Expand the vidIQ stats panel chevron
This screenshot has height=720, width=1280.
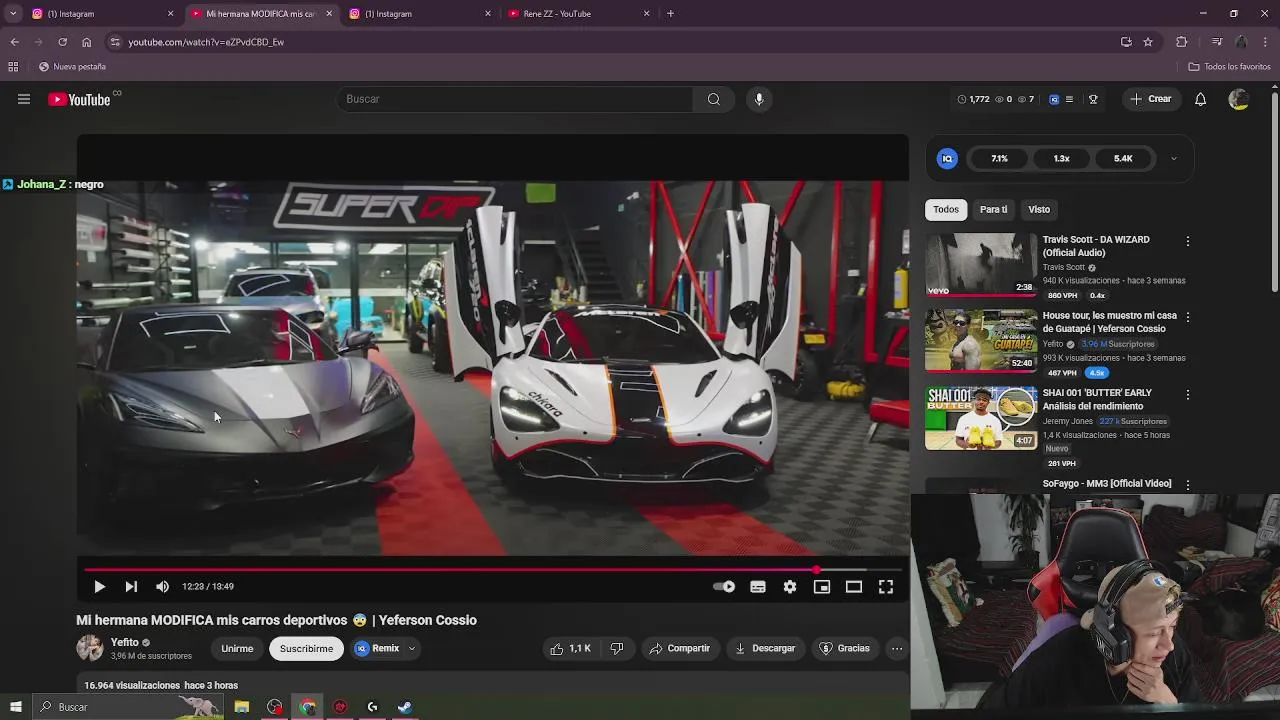pyautogui.click(x=1174, y=159)
